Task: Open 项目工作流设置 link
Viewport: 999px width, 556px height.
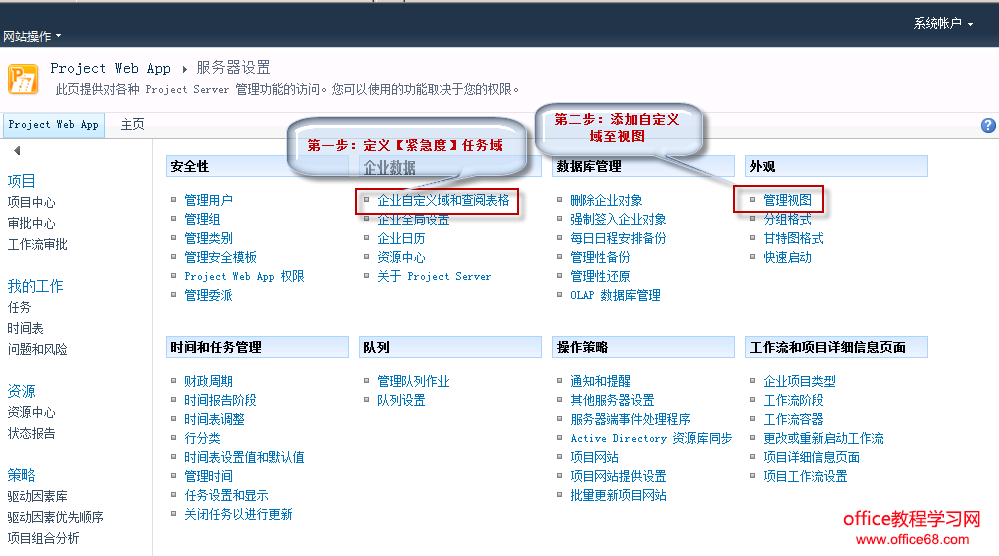Action: click(805, 476)
